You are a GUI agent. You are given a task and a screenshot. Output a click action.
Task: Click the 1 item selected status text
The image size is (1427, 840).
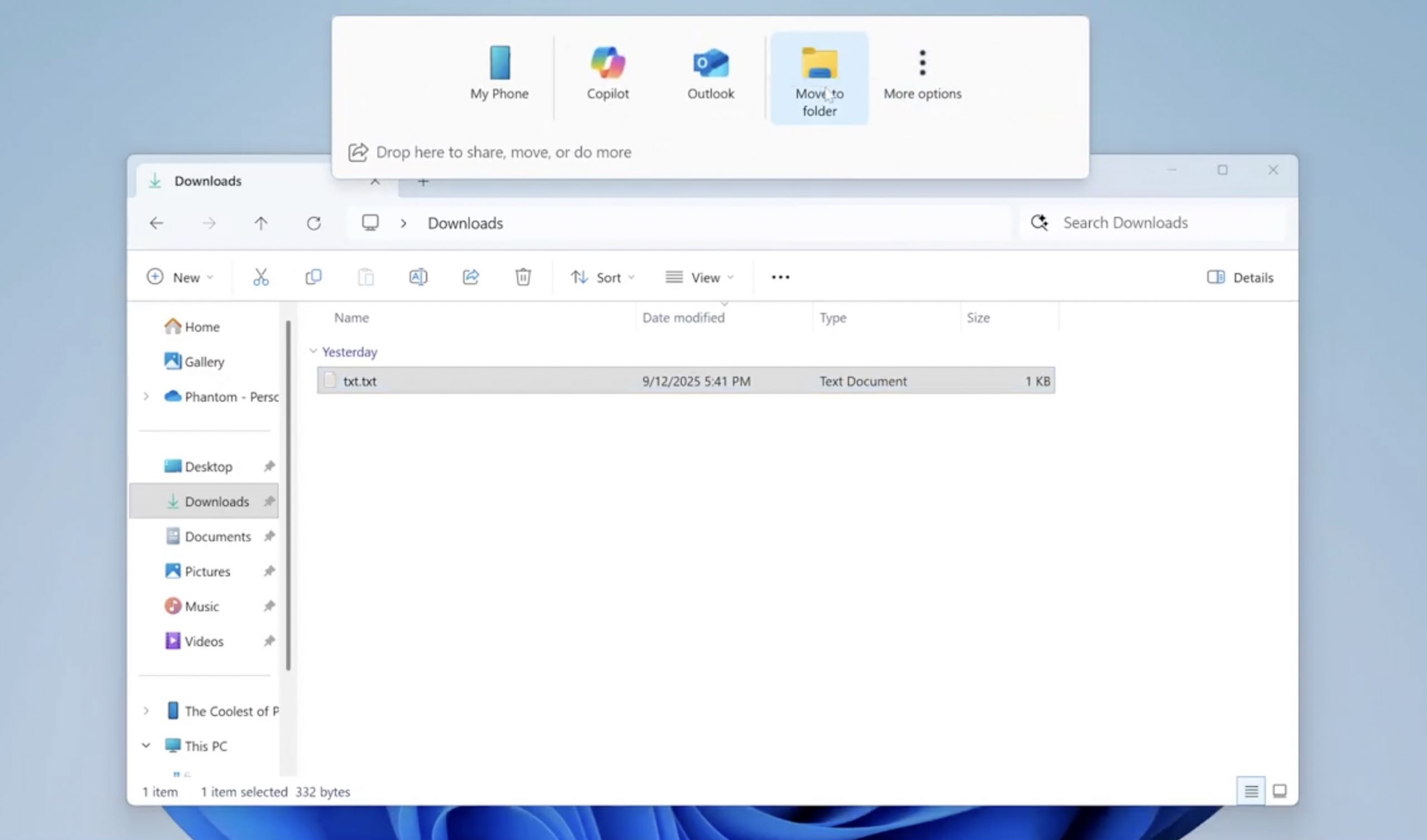pos(244,792)
